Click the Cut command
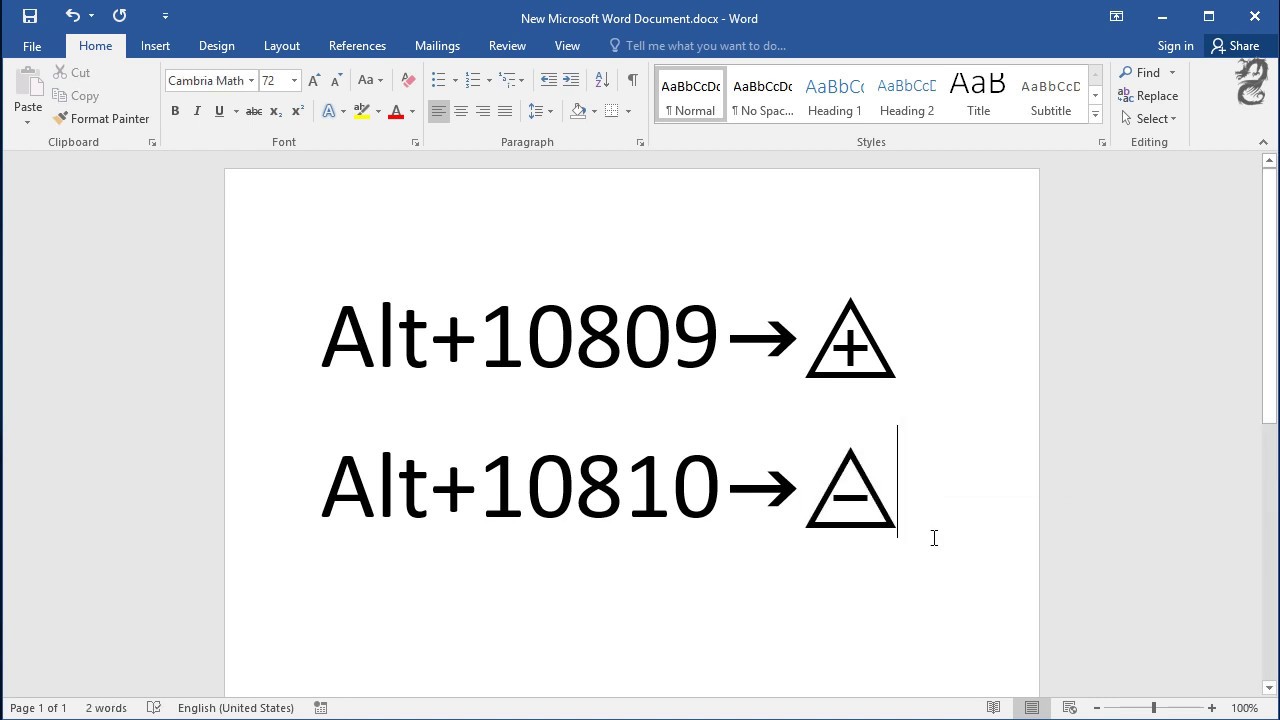Image resolution: width=1280 pixels, height=720 pixels. pyautogui.click(x=72, y=72)
